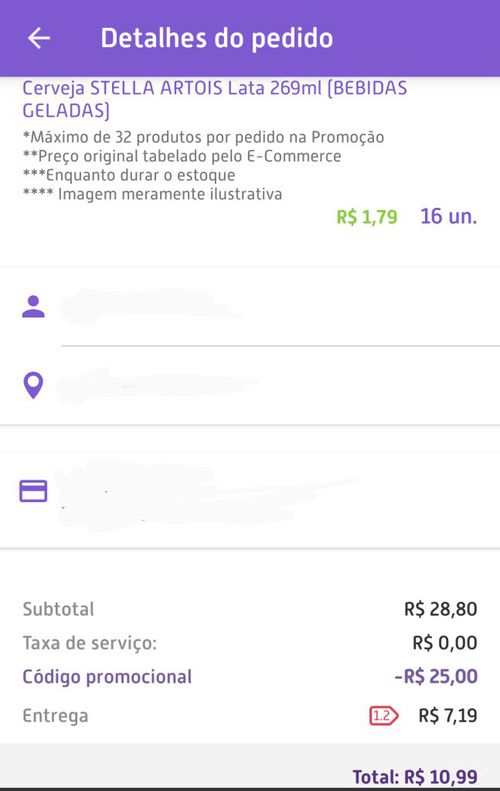Tap the back arrow in the header

click(x=39, y=38)
